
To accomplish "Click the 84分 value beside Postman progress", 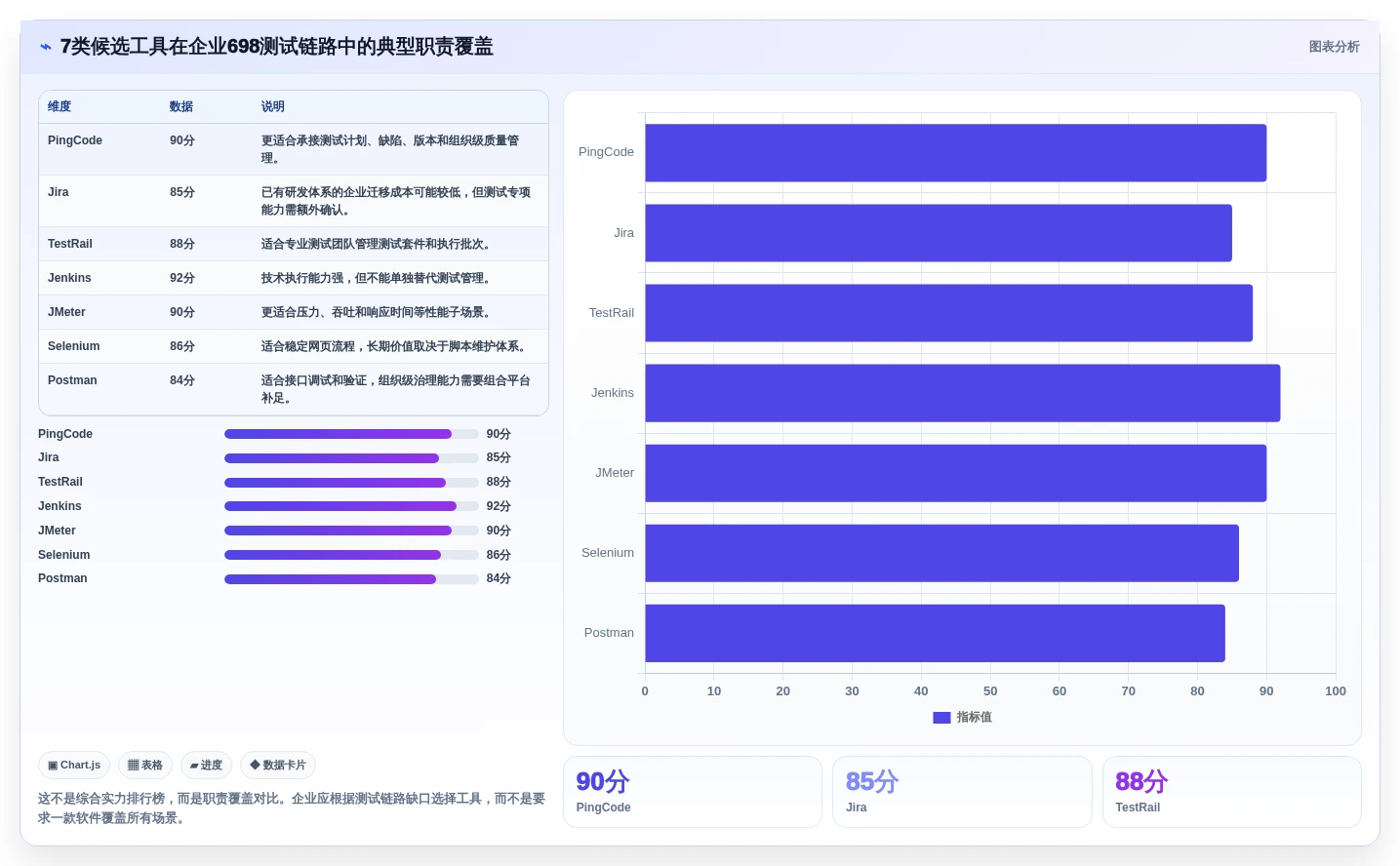I will point(499,578).
